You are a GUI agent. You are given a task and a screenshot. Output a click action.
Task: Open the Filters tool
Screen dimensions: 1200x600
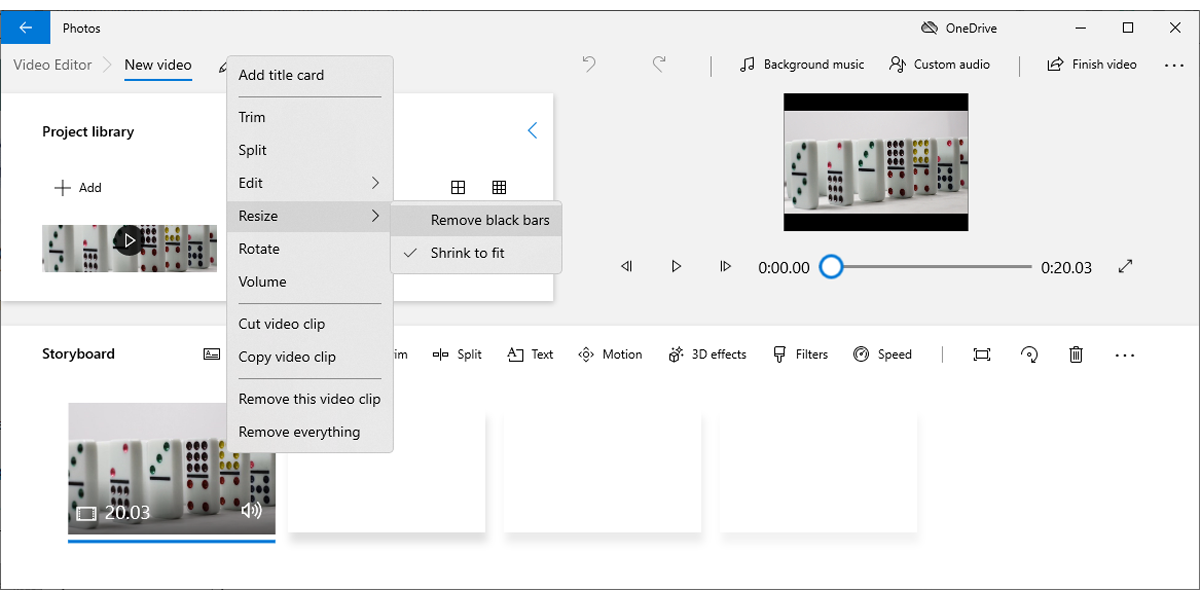tap(800, 354)
